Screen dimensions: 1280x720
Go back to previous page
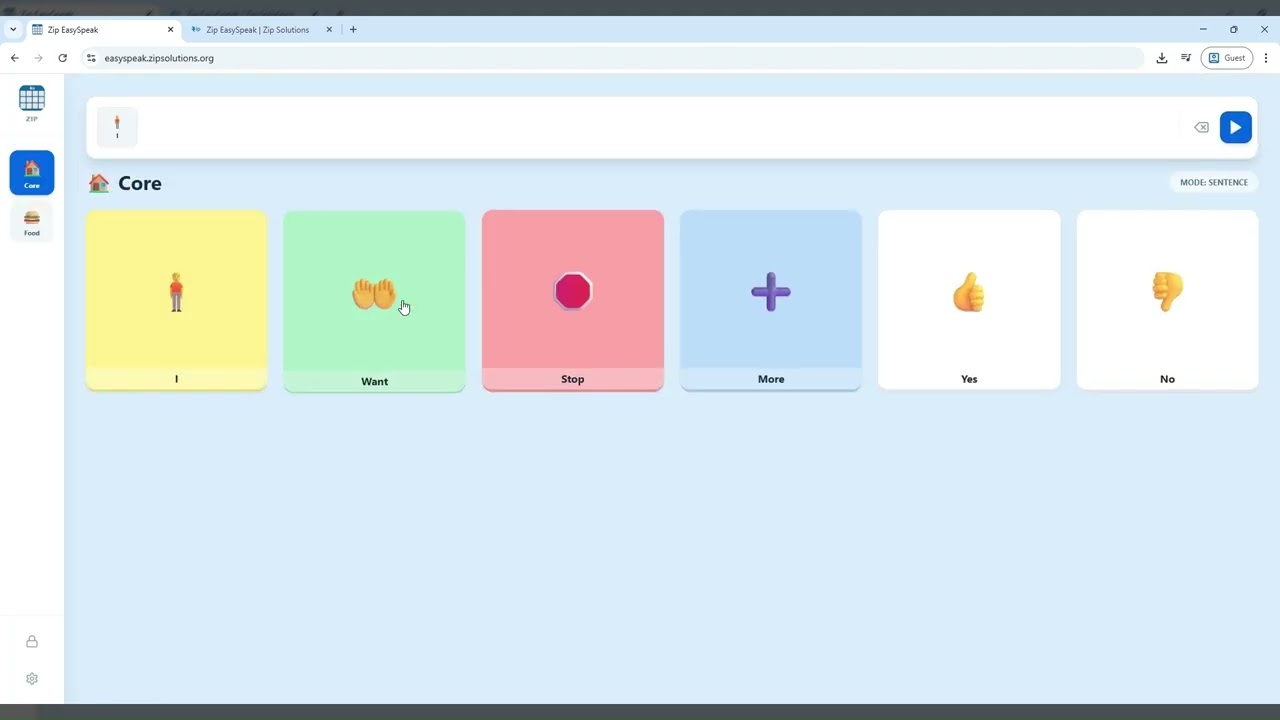(14, 58)
